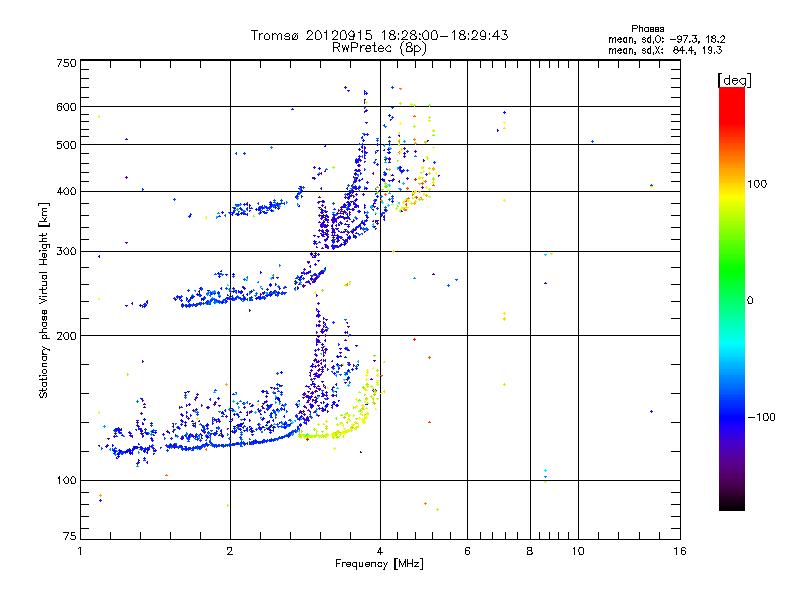
Task: Click the height axis label "200"
Action: [x=67, y=336]
